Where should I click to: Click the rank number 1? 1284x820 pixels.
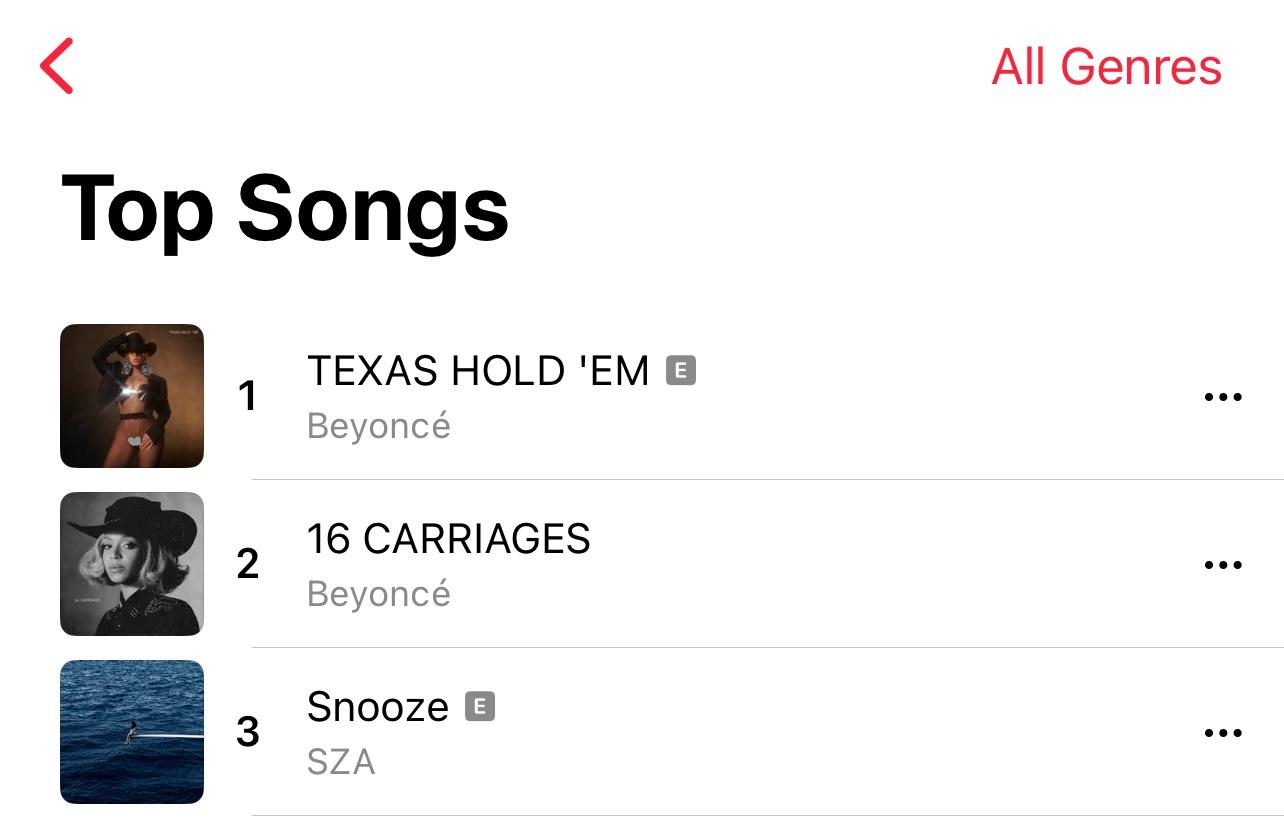click(247, 397)
